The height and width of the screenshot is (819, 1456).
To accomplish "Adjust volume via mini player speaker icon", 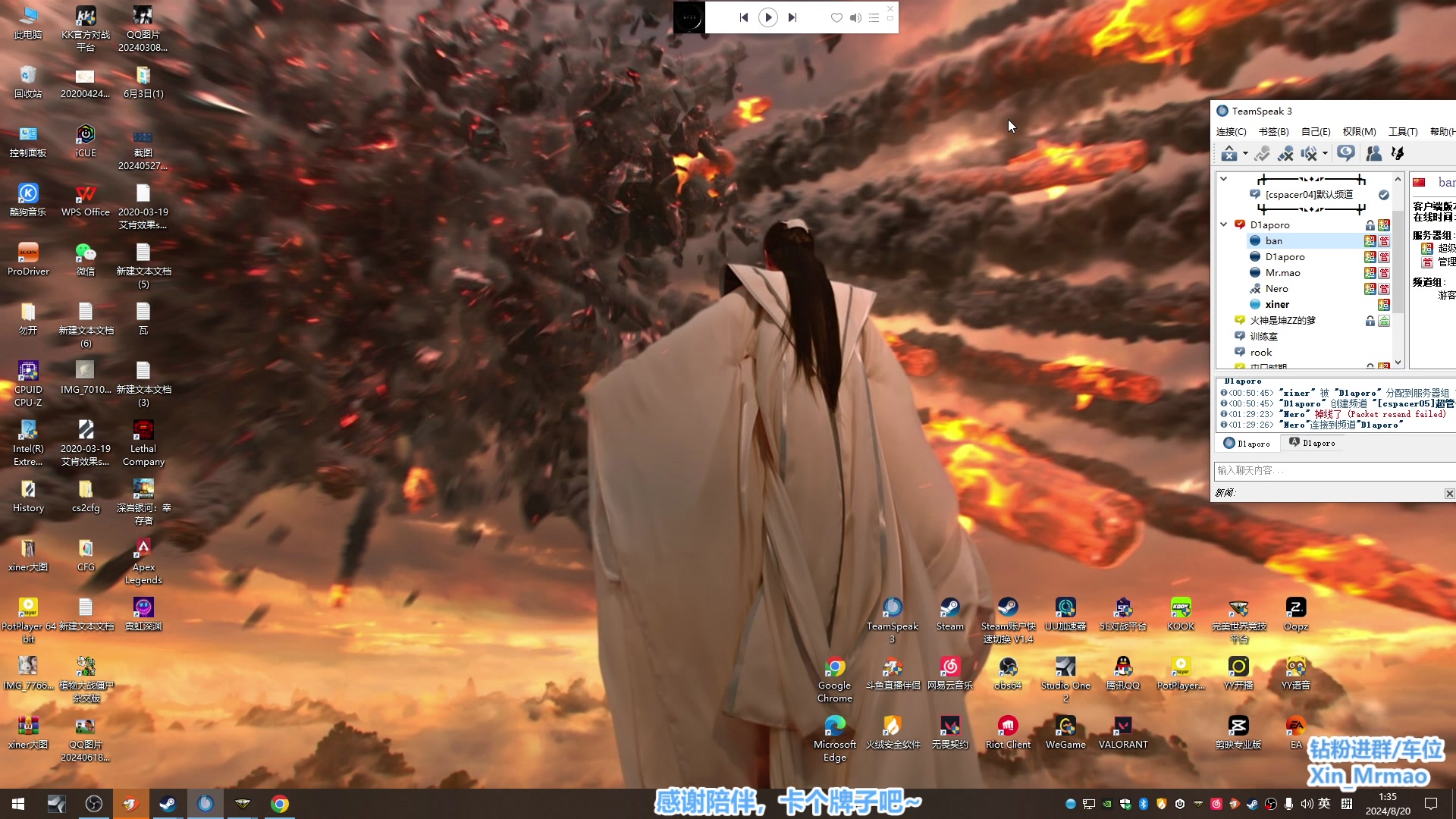I will coord(855,17).
